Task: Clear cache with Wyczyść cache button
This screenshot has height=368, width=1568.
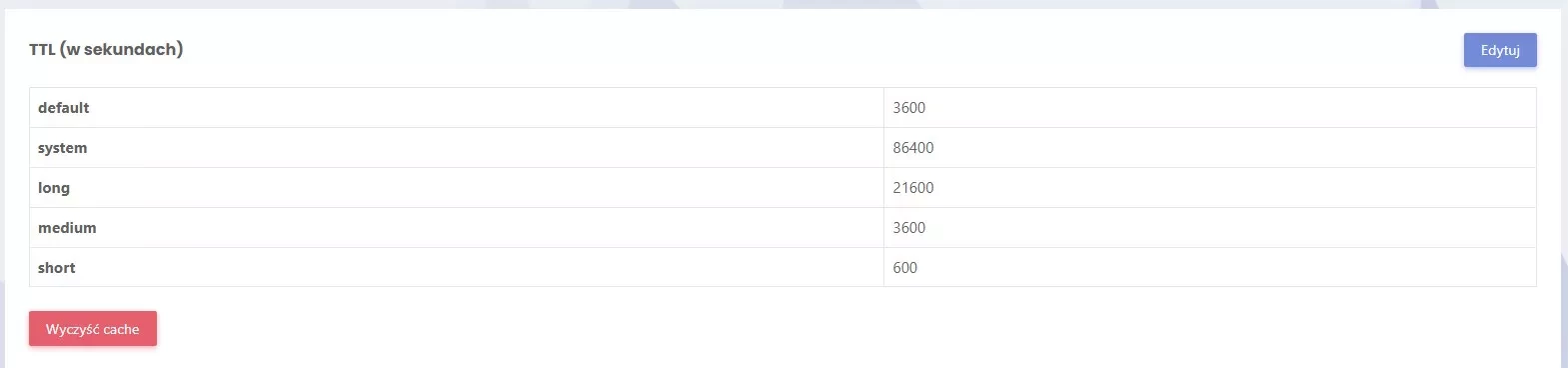Action: (93, 329)
